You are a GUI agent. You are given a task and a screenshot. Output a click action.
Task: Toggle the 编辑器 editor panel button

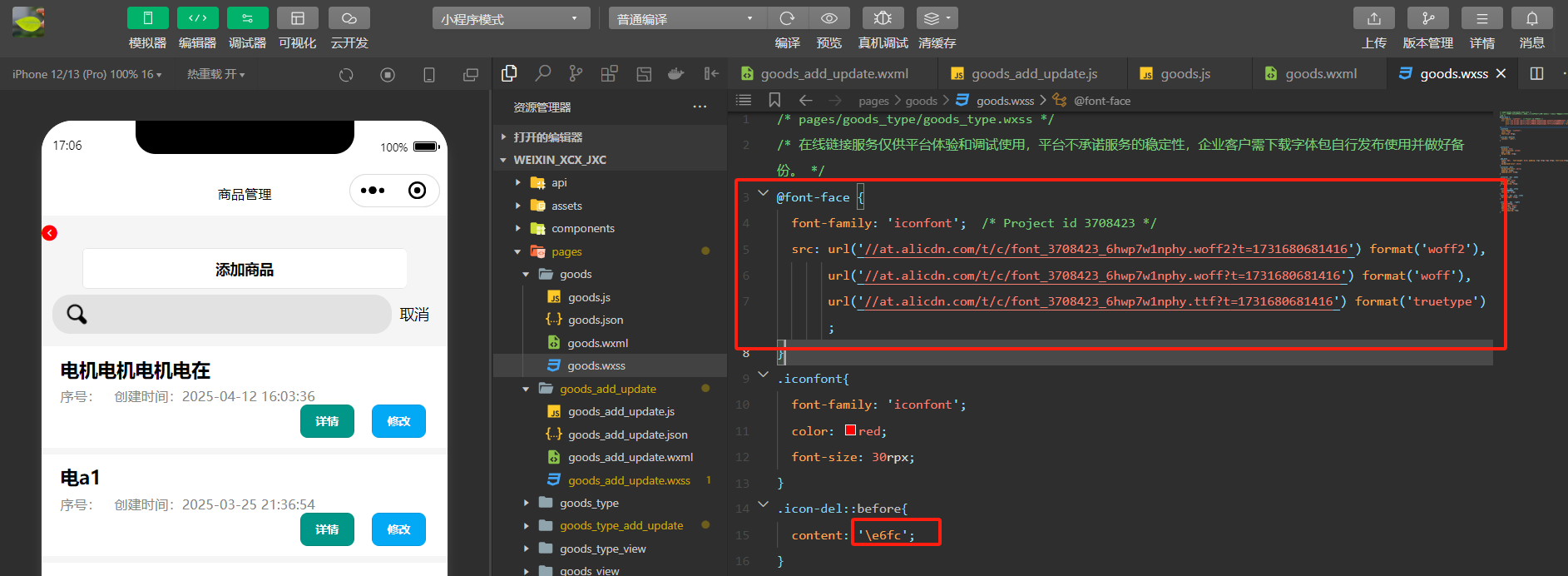pos(197,18)
